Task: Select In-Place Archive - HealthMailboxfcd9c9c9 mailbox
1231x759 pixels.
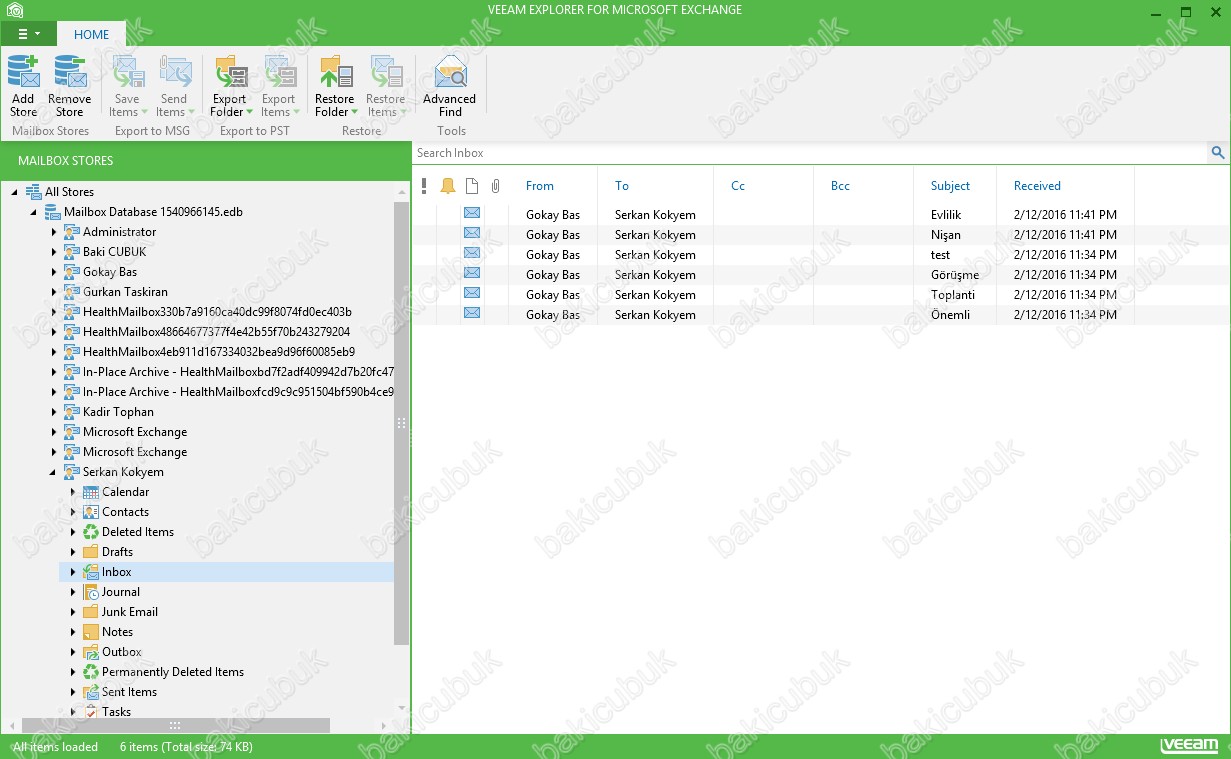Action: click(238, 392)
